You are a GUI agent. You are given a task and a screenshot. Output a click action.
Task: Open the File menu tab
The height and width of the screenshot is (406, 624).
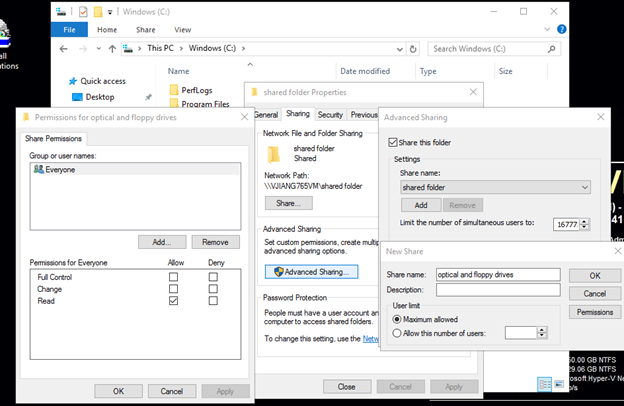coord(69,30)
